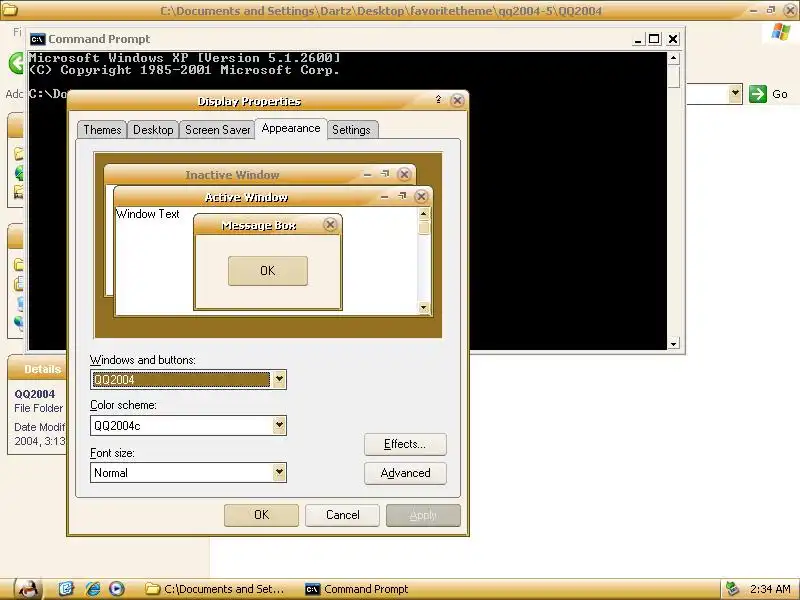Select the Appearance tab
Screen dimensions: 800x600
tap(291, 129)
